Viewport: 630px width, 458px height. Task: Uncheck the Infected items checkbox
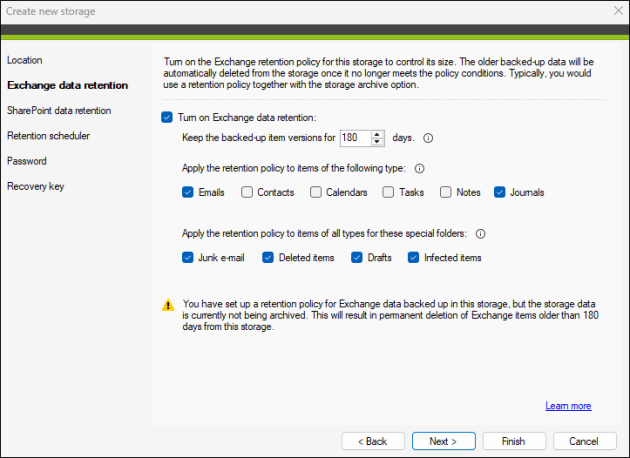click(x=413, y=257)
